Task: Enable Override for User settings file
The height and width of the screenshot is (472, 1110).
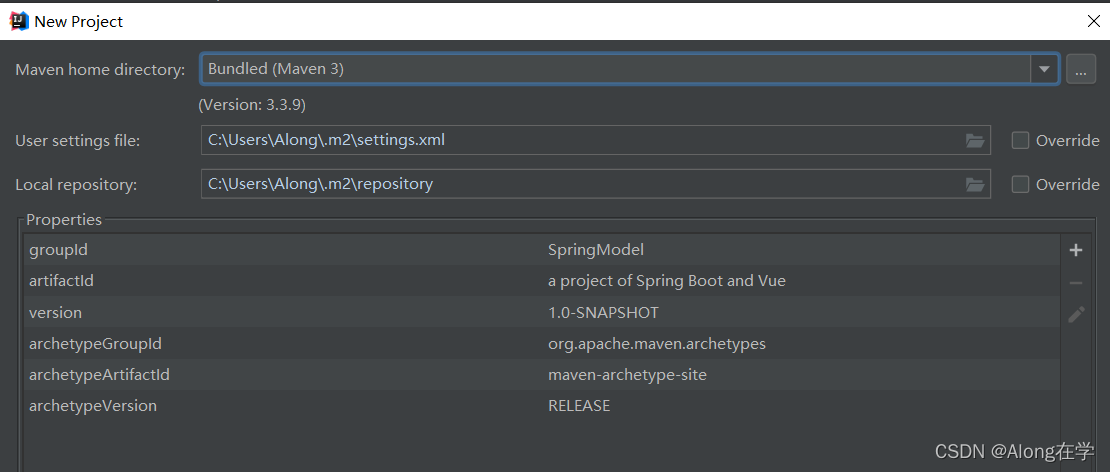Action: point(1020,140)
